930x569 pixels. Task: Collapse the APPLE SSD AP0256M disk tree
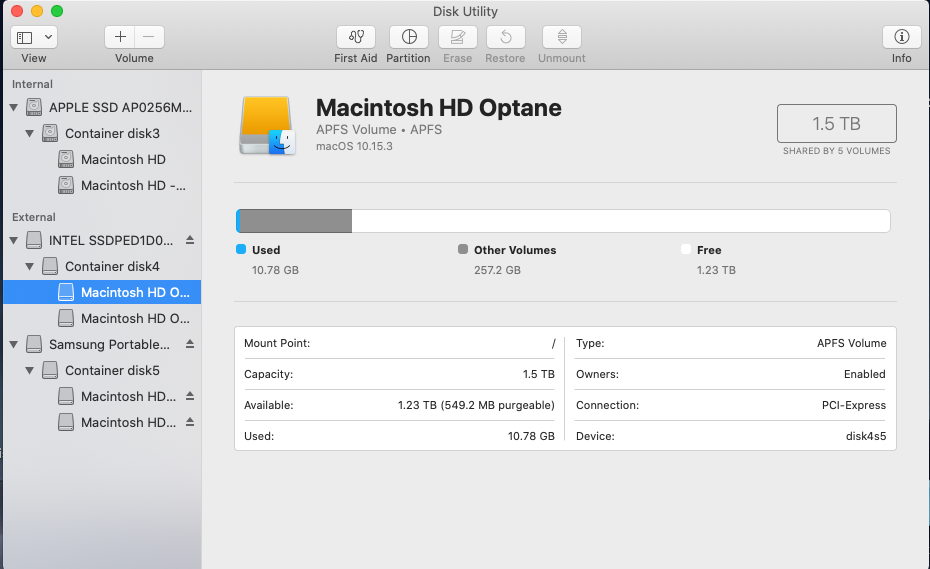(x=14, y=107)
